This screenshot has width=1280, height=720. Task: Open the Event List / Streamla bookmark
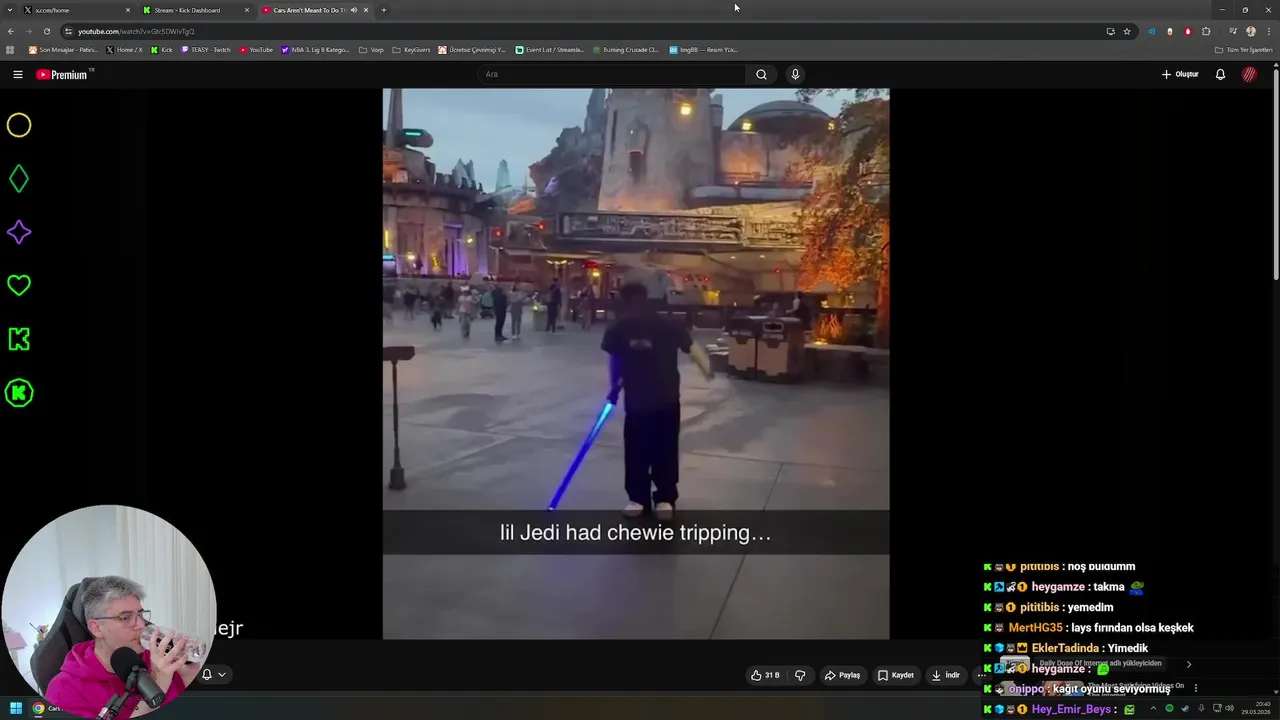550,50
